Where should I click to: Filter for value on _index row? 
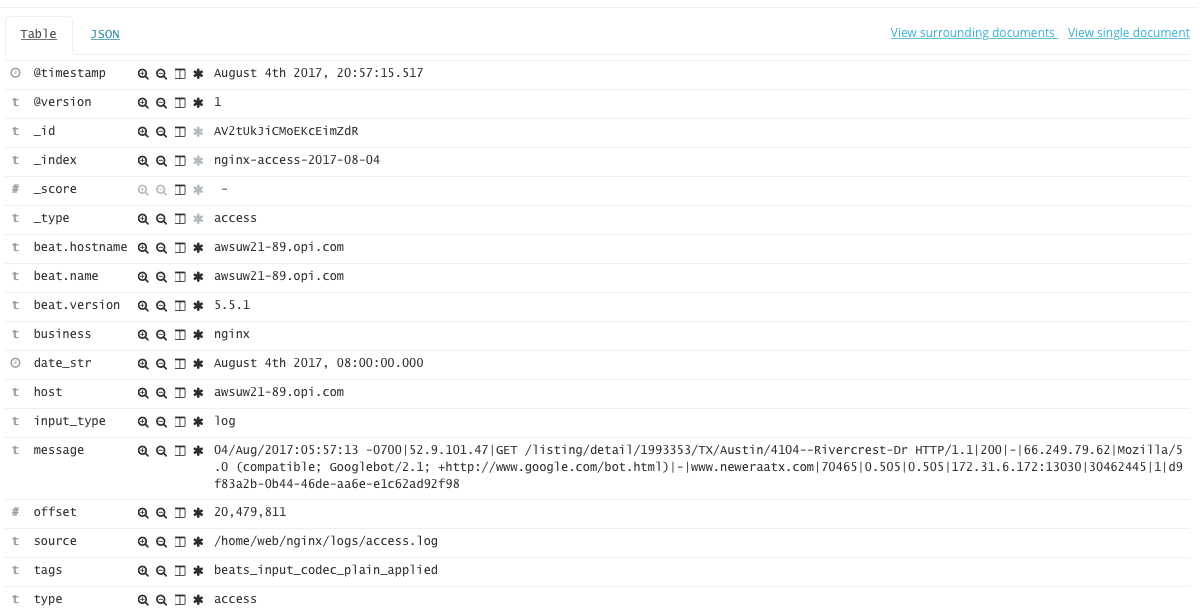[143, 161]
